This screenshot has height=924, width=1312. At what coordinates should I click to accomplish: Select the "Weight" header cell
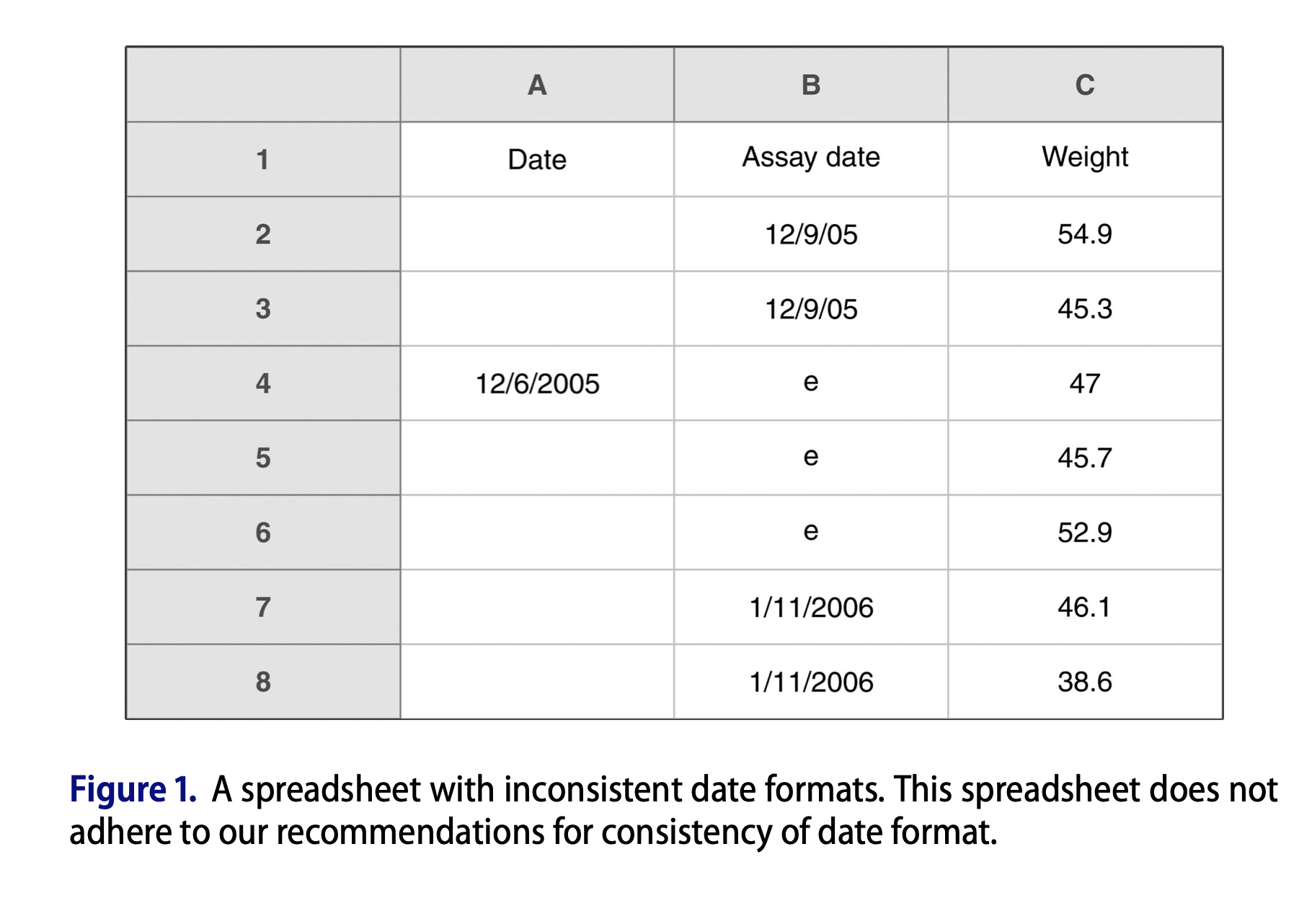(x=1085, y=158)
